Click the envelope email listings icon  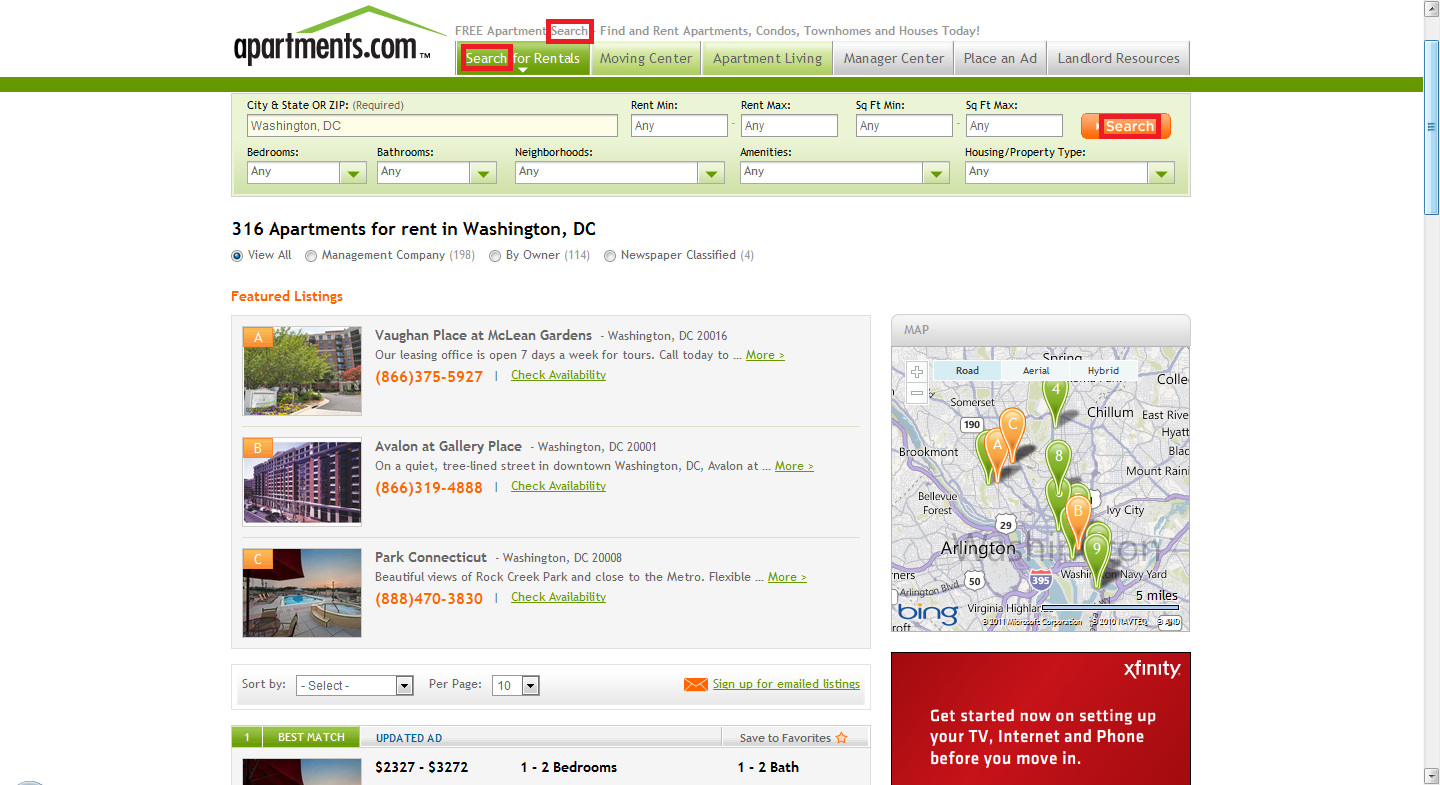point(695,685)
